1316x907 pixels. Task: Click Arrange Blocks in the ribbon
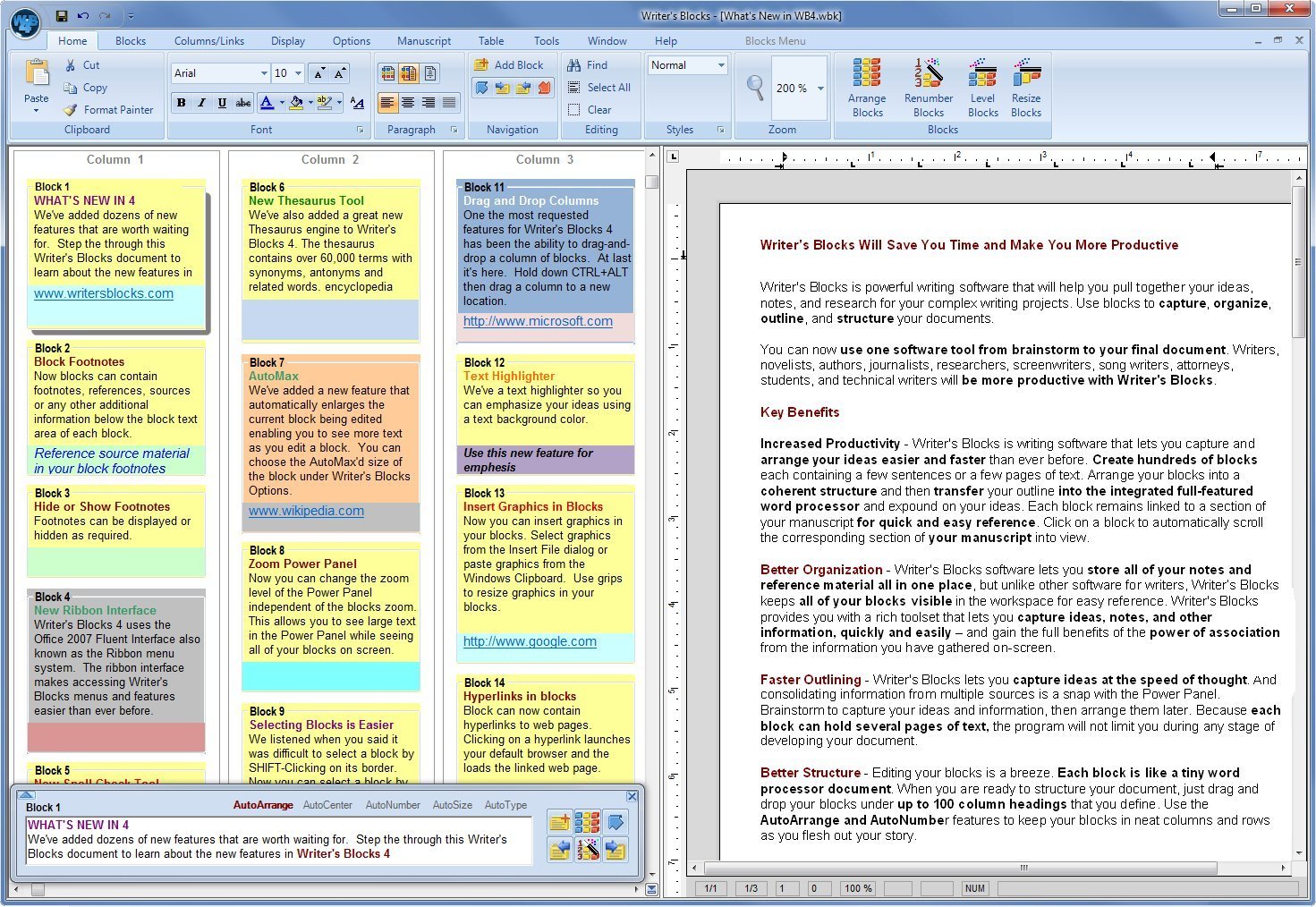(867, 88)
